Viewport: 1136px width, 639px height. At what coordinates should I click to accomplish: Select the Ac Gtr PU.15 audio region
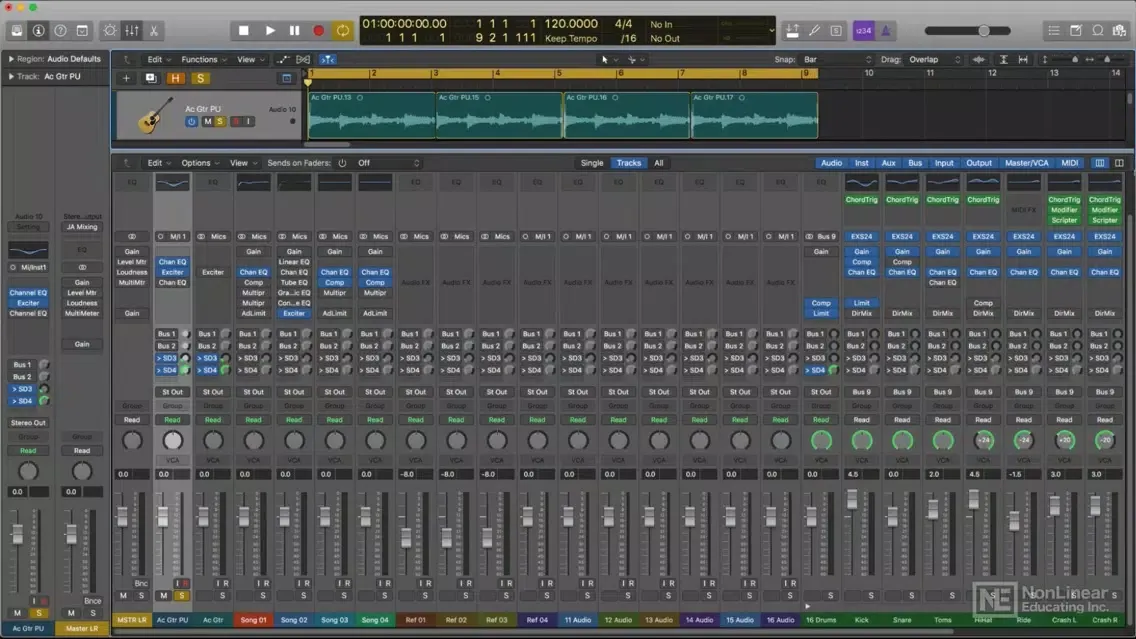[499, 115]
